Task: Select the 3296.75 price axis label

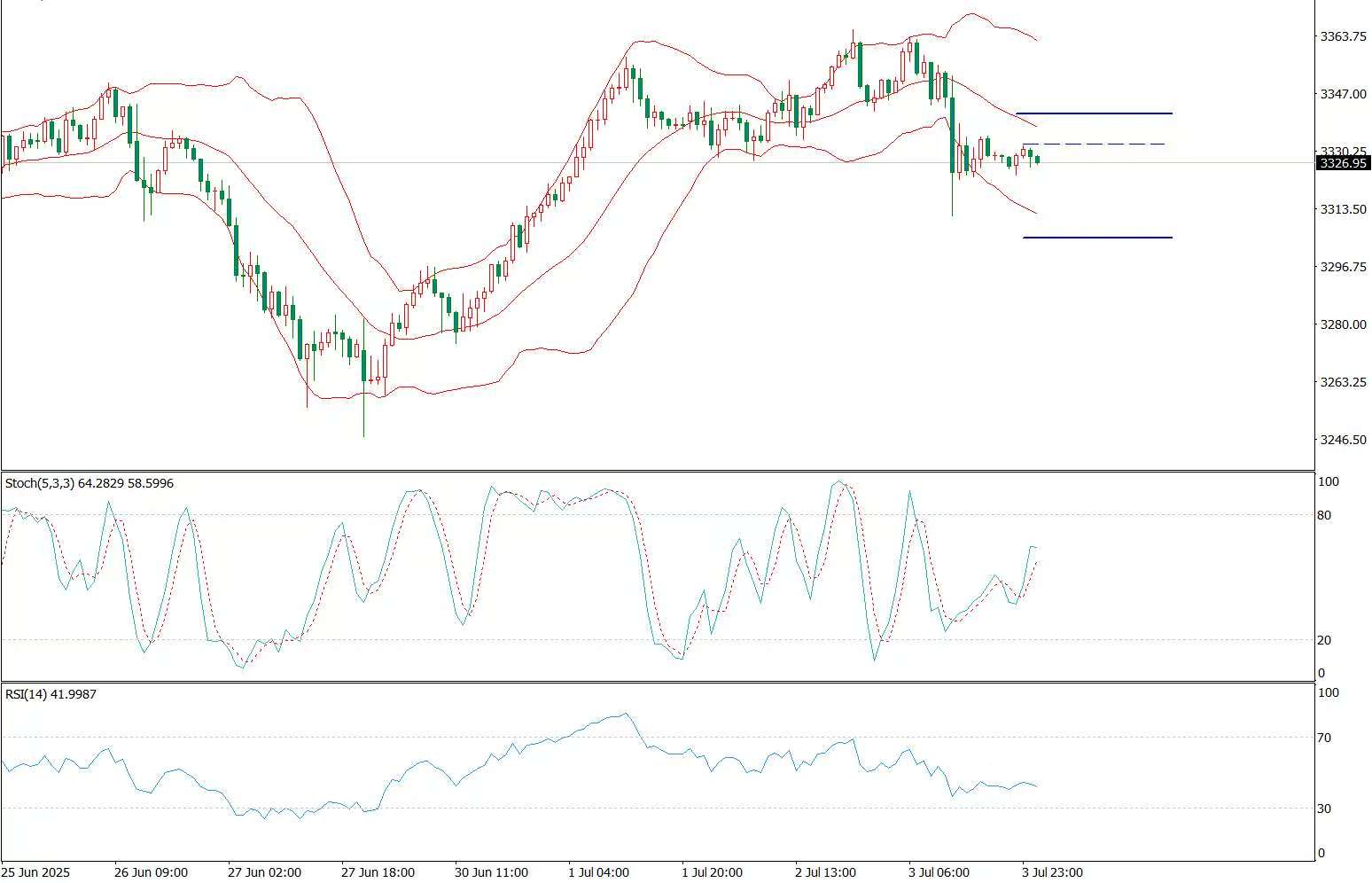Action: pos(1343,267)
